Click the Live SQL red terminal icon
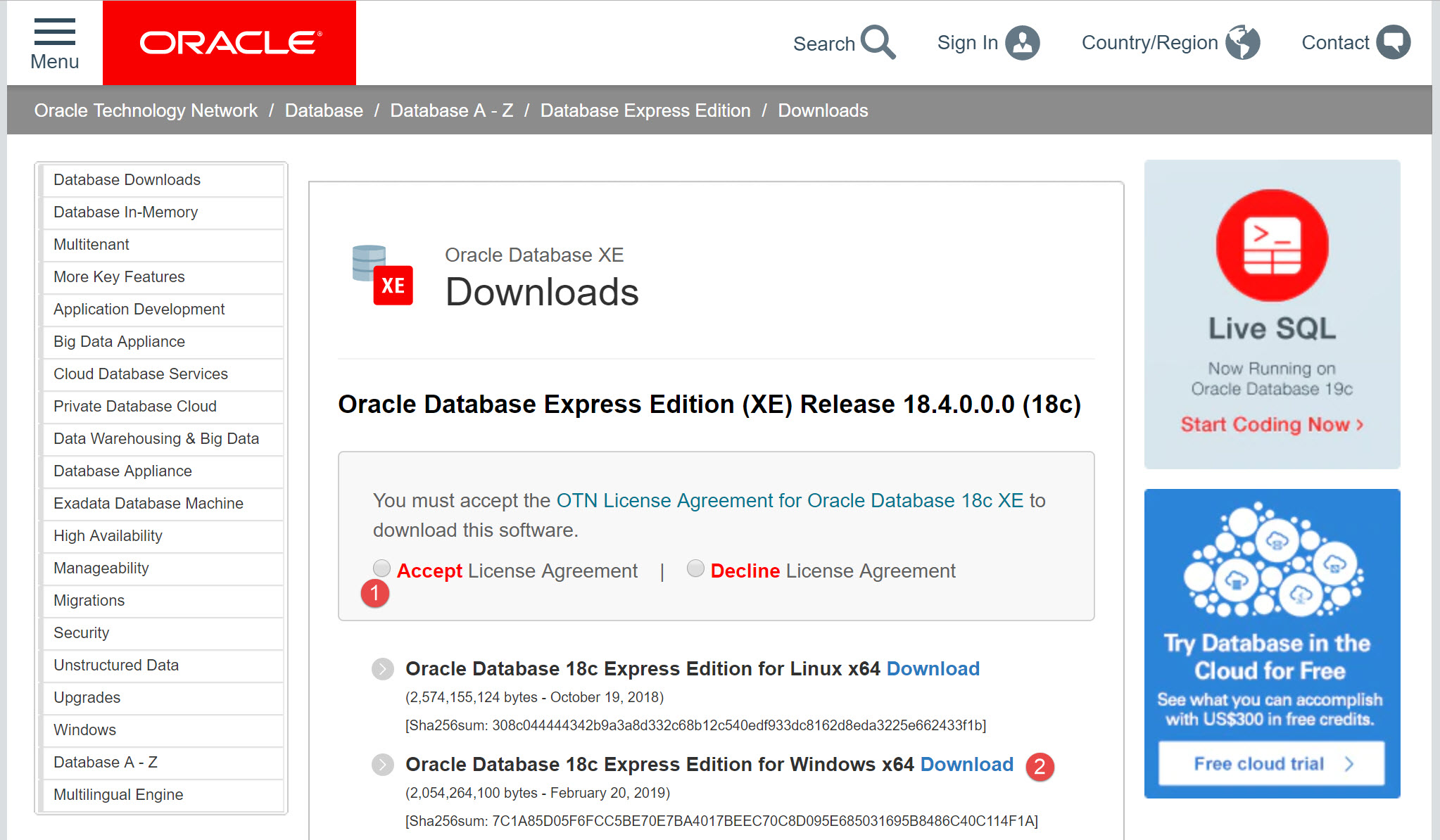Image resolution: width=1440 pixels, height=840 pixels. (1272, 246)
